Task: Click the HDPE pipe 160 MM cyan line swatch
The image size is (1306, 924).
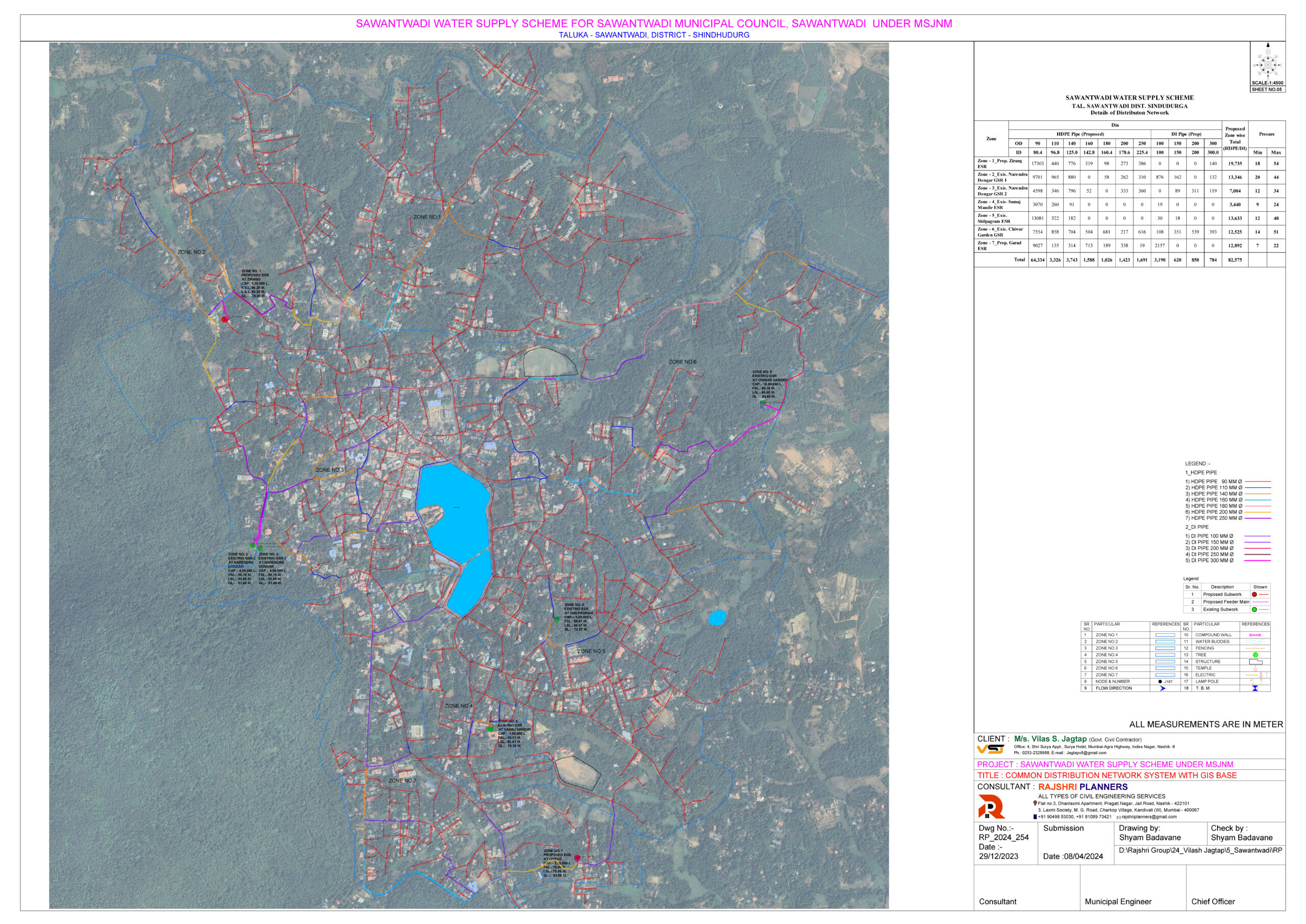Action: click(1257, 500)
